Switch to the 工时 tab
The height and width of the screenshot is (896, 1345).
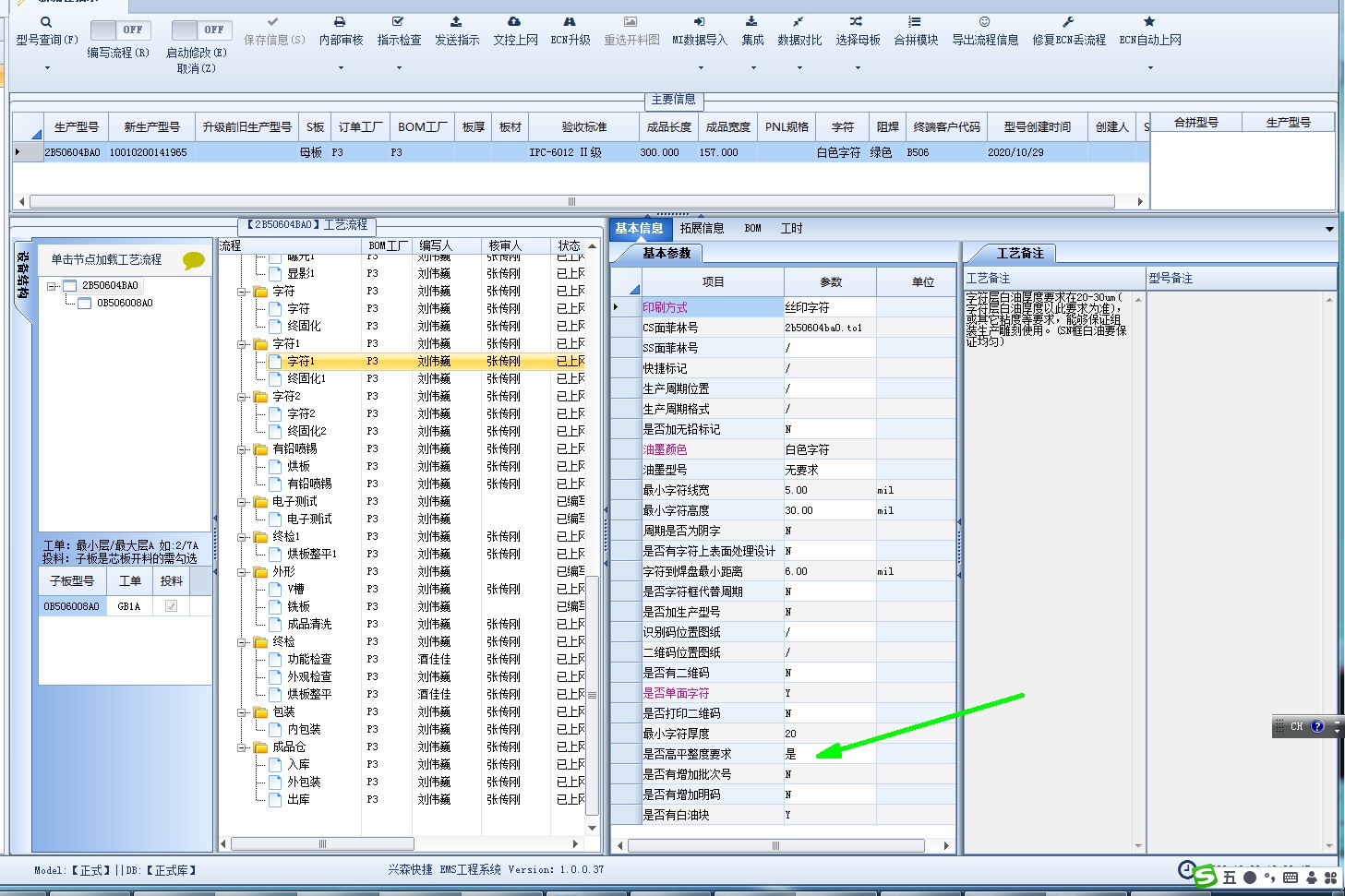click(791, 228)
